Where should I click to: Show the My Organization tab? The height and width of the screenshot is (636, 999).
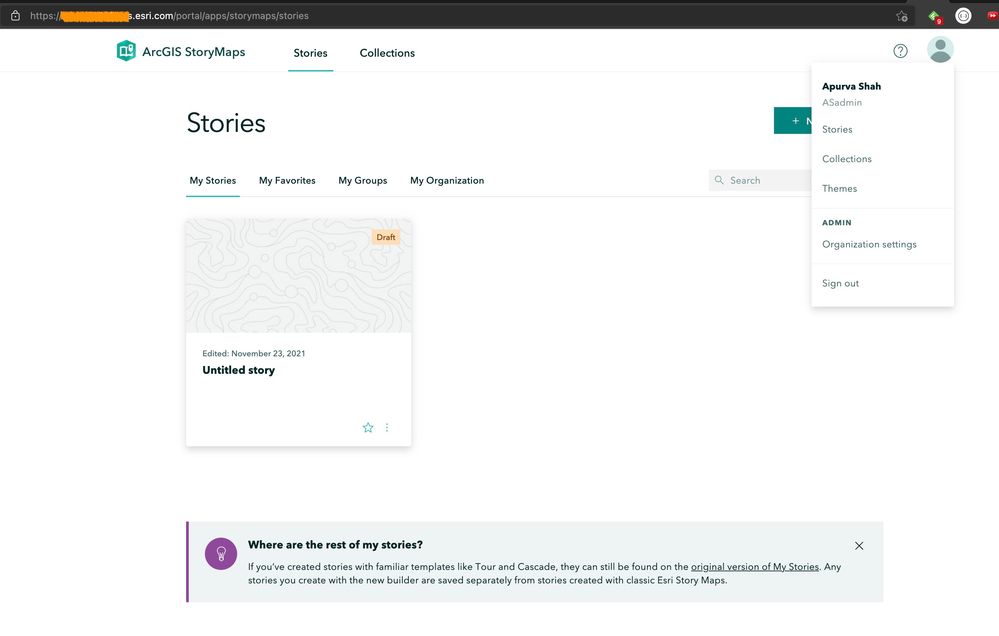point(447,181)
